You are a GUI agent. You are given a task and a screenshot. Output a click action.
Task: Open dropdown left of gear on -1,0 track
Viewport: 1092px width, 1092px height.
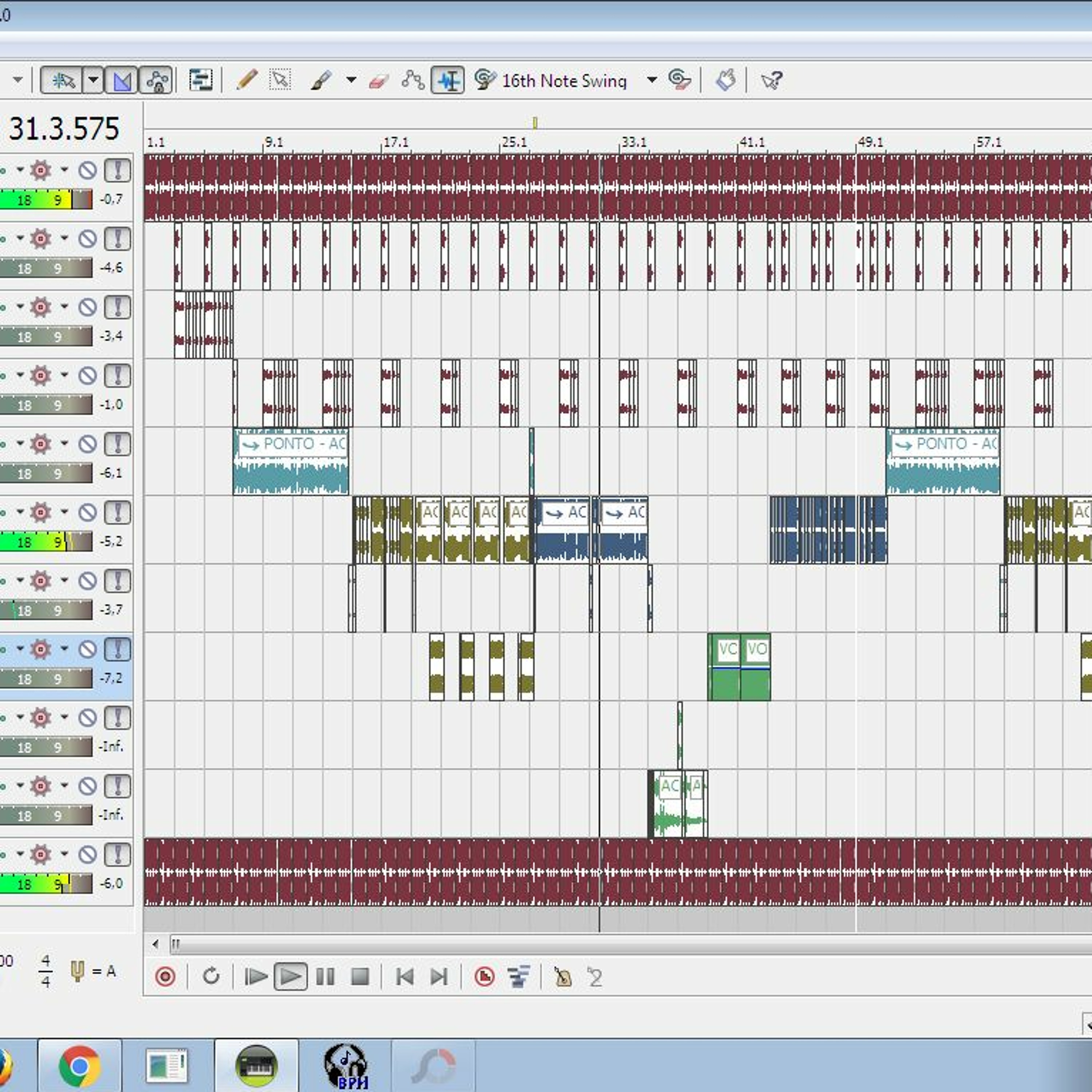click(x=20, y=375)
